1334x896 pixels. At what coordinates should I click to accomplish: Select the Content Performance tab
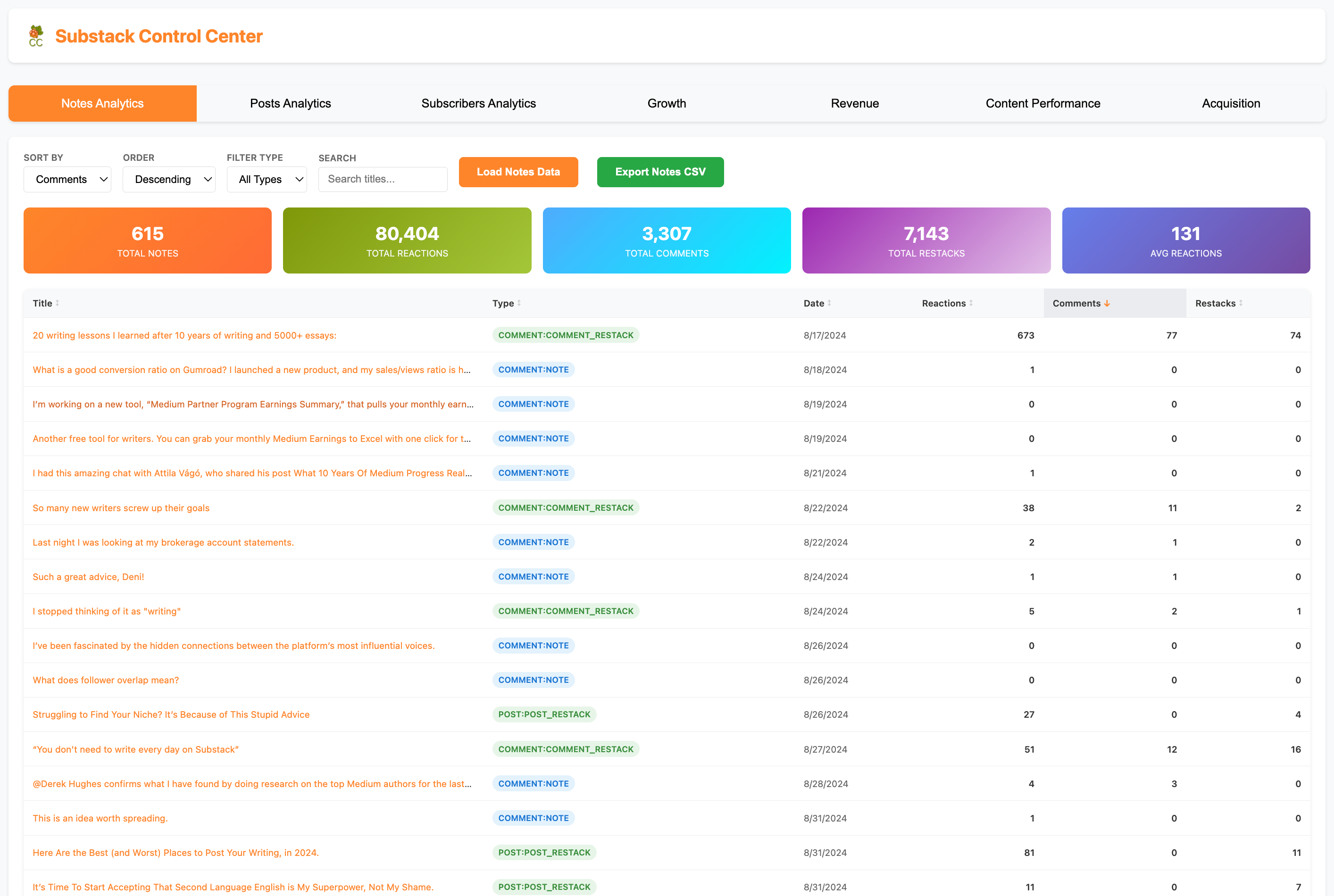pos(1043,103)
